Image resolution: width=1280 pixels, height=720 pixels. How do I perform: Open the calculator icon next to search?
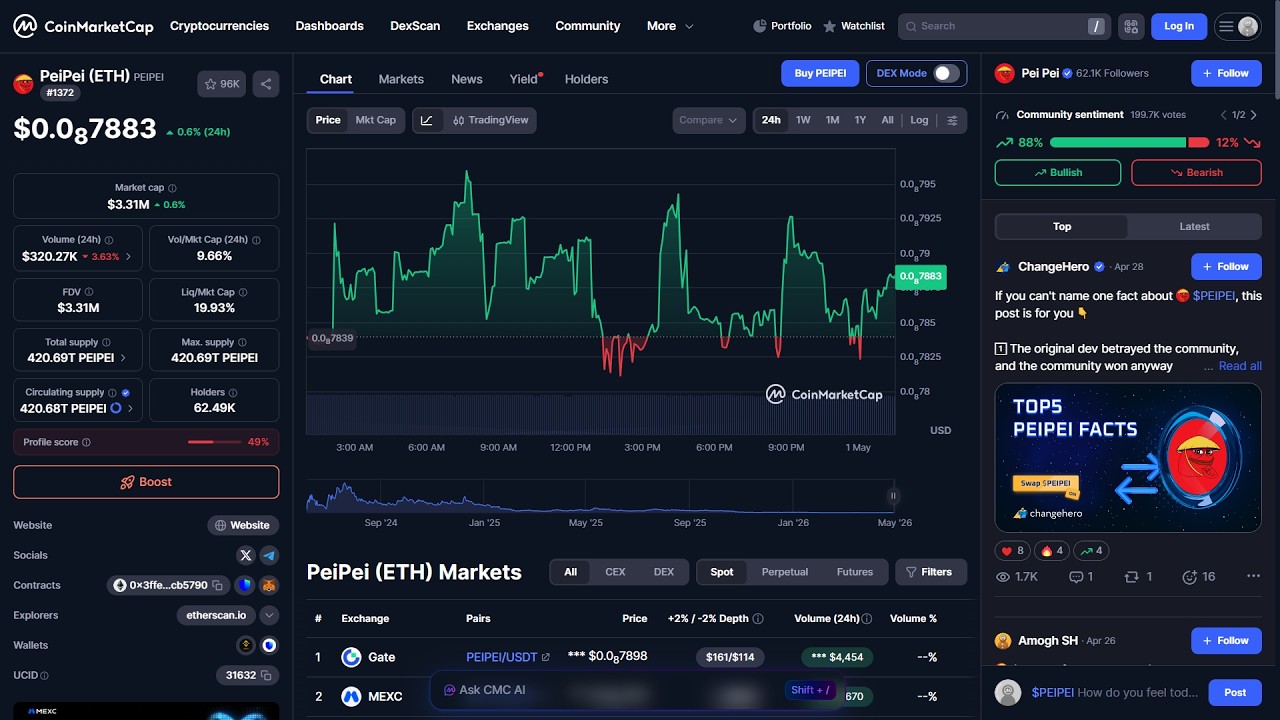click(1131, 26)
